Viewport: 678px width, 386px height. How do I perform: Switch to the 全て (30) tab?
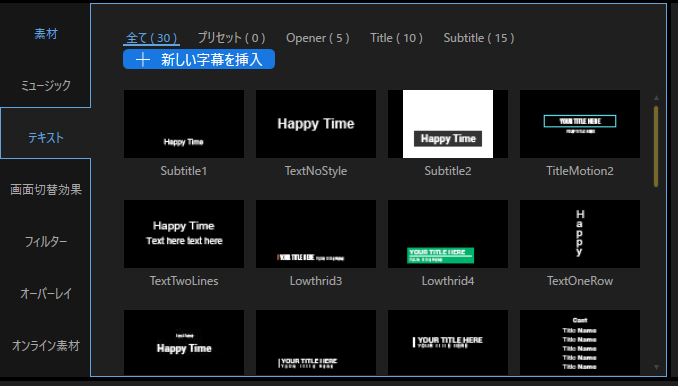pyautogui.click(x=152, y=38)
